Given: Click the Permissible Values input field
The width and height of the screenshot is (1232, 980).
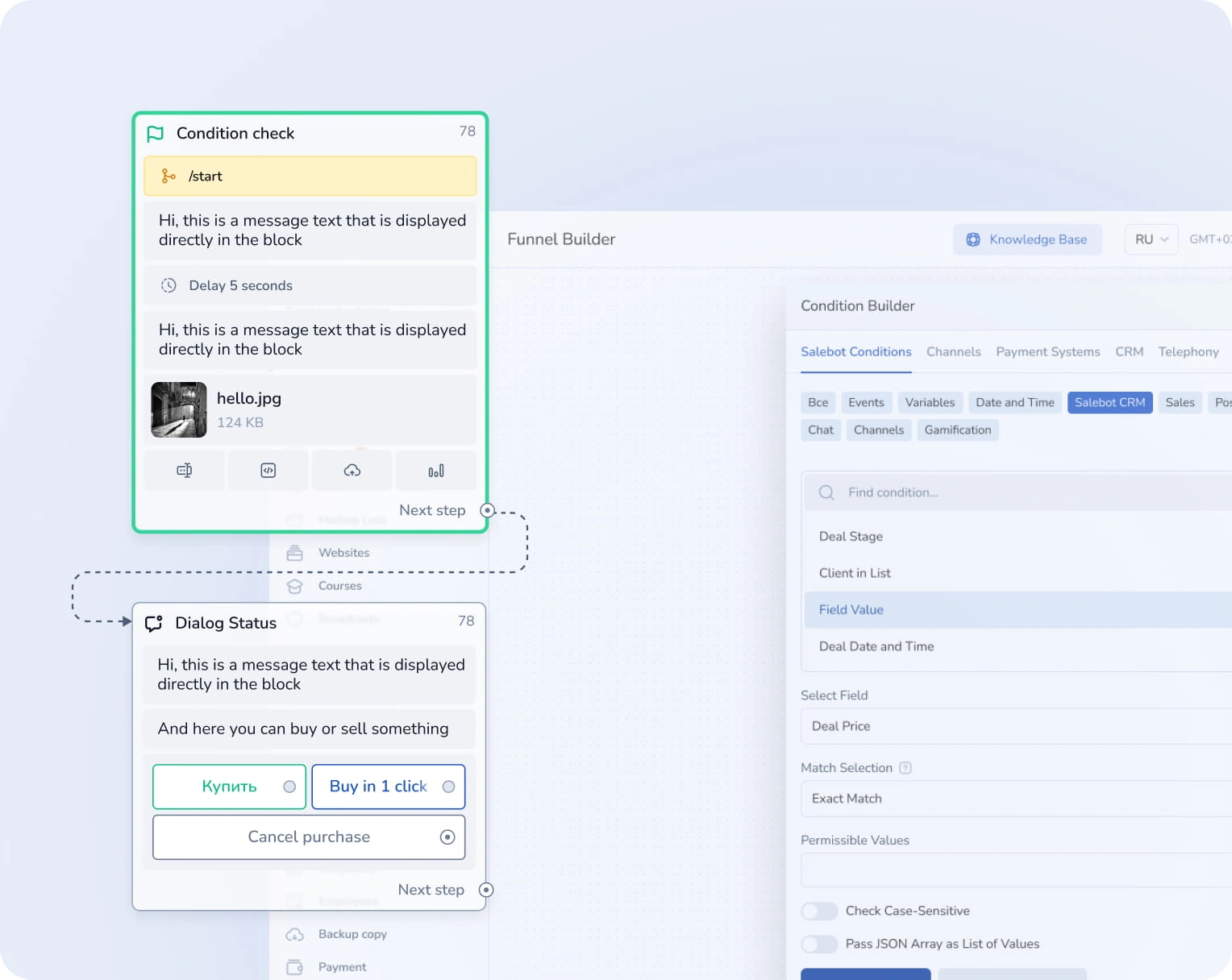Looking at the screenshot, I should 1016,870.
